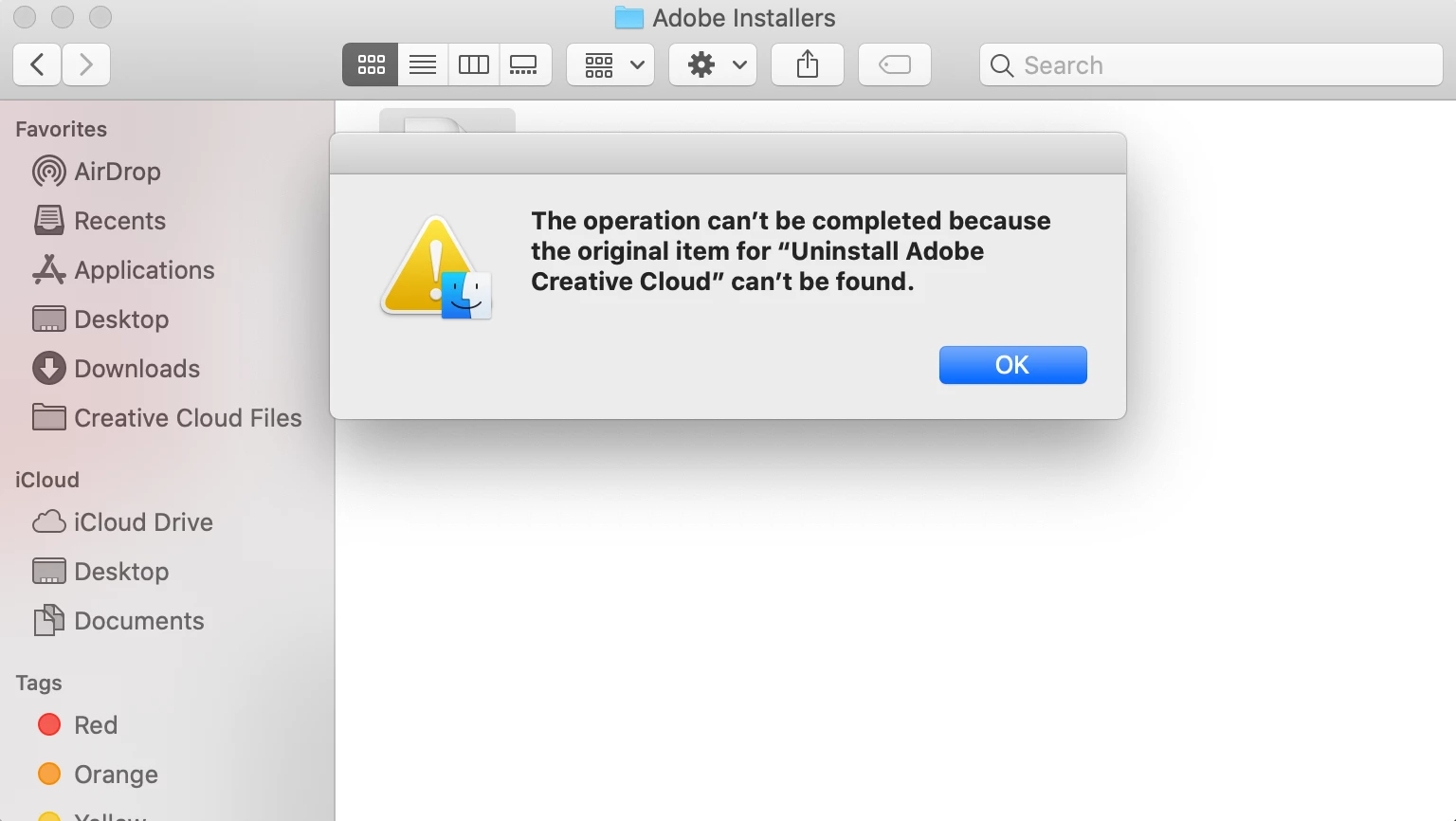Click the Favorites section header
The image size is (1456, 821).
[62, 129]
